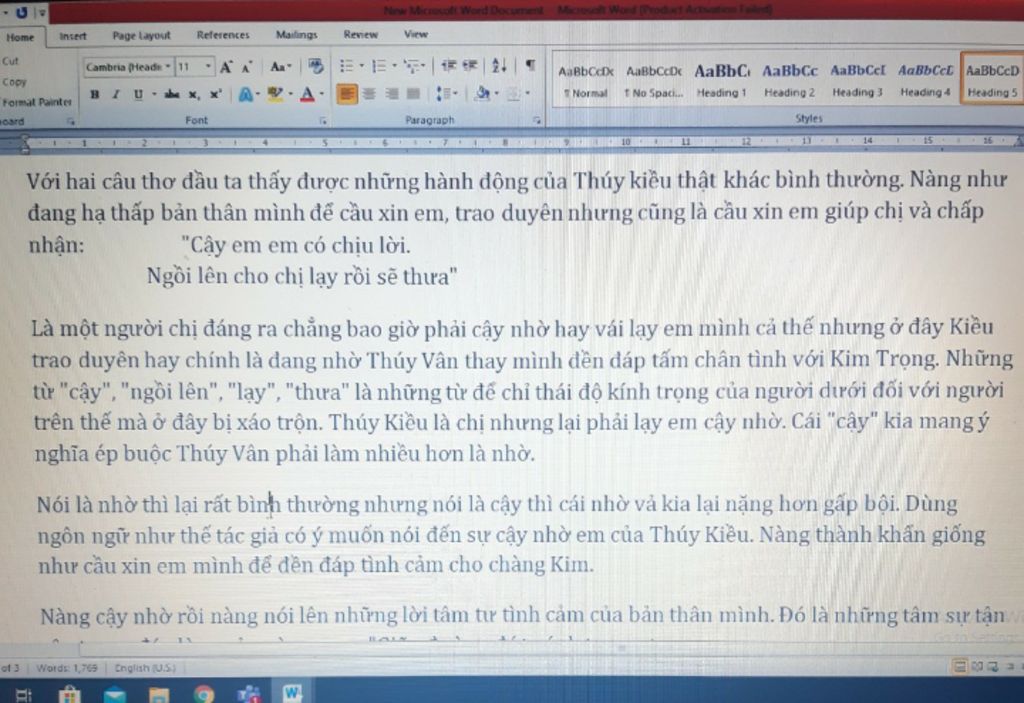Align text left
The image size is (1024, 703).
click(x=347, y=94)
